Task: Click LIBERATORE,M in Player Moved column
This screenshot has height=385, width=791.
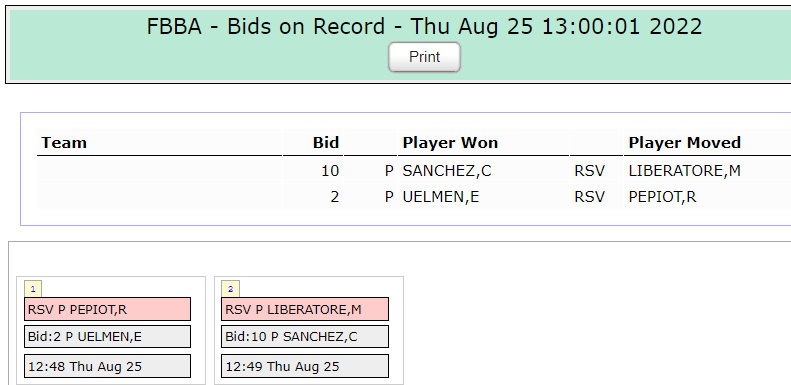Action: (x=685, y=171)
